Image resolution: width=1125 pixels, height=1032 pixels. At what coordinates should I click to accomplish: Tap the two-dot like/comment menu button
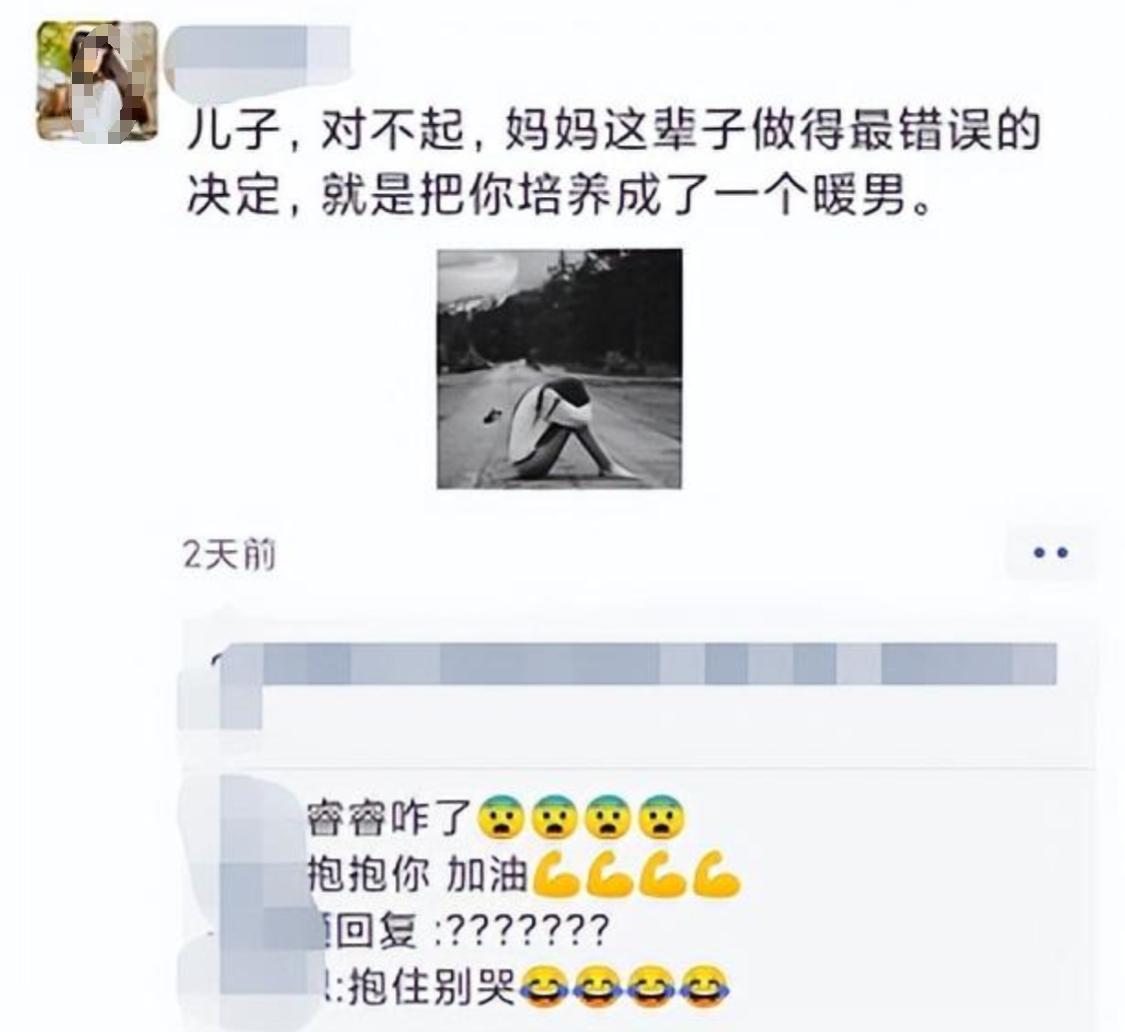point(1050,553)
